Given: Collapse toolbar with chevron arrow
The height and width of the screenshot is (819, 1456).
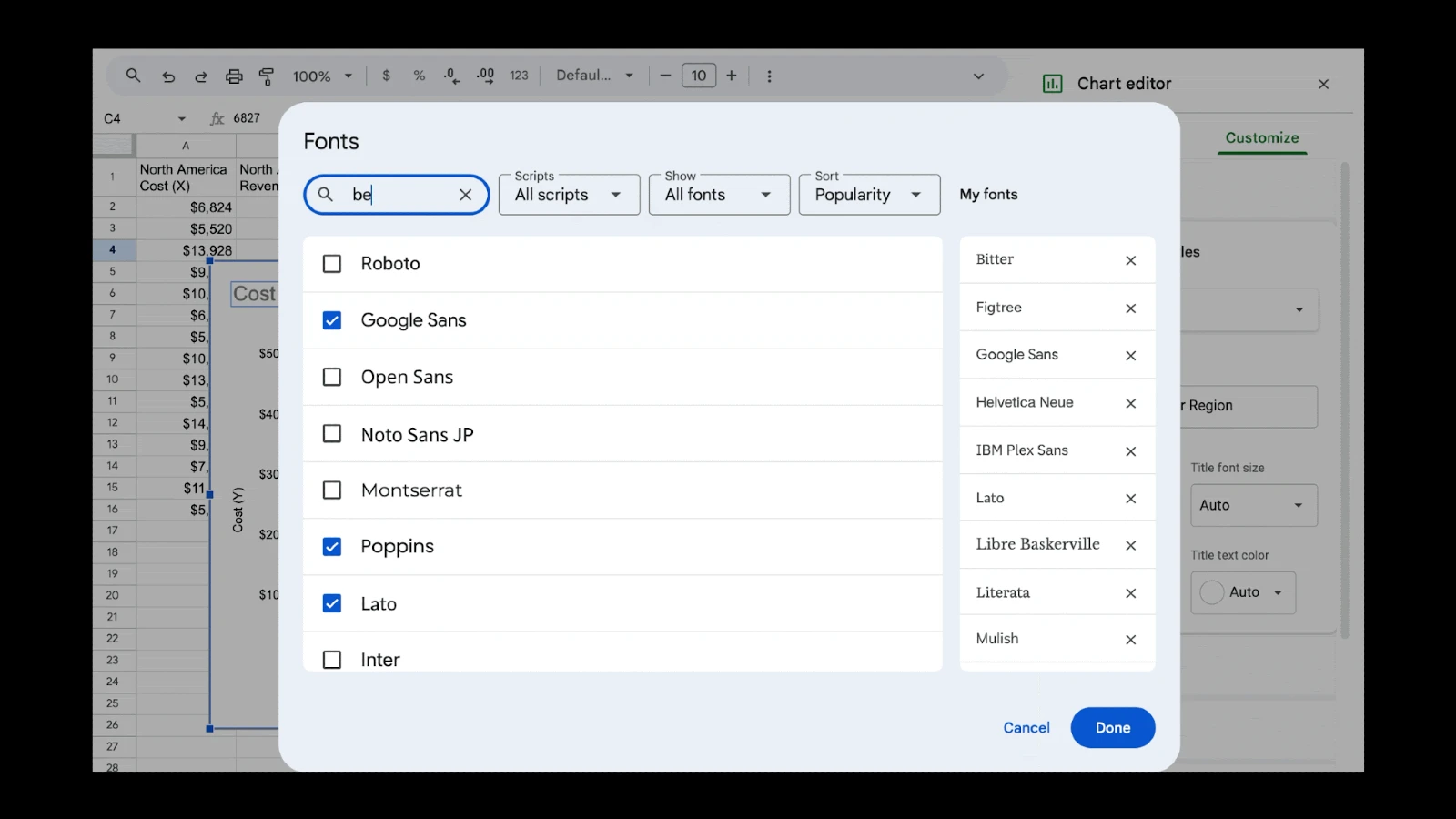Looking at the screenshot, I should coord(978,76).
